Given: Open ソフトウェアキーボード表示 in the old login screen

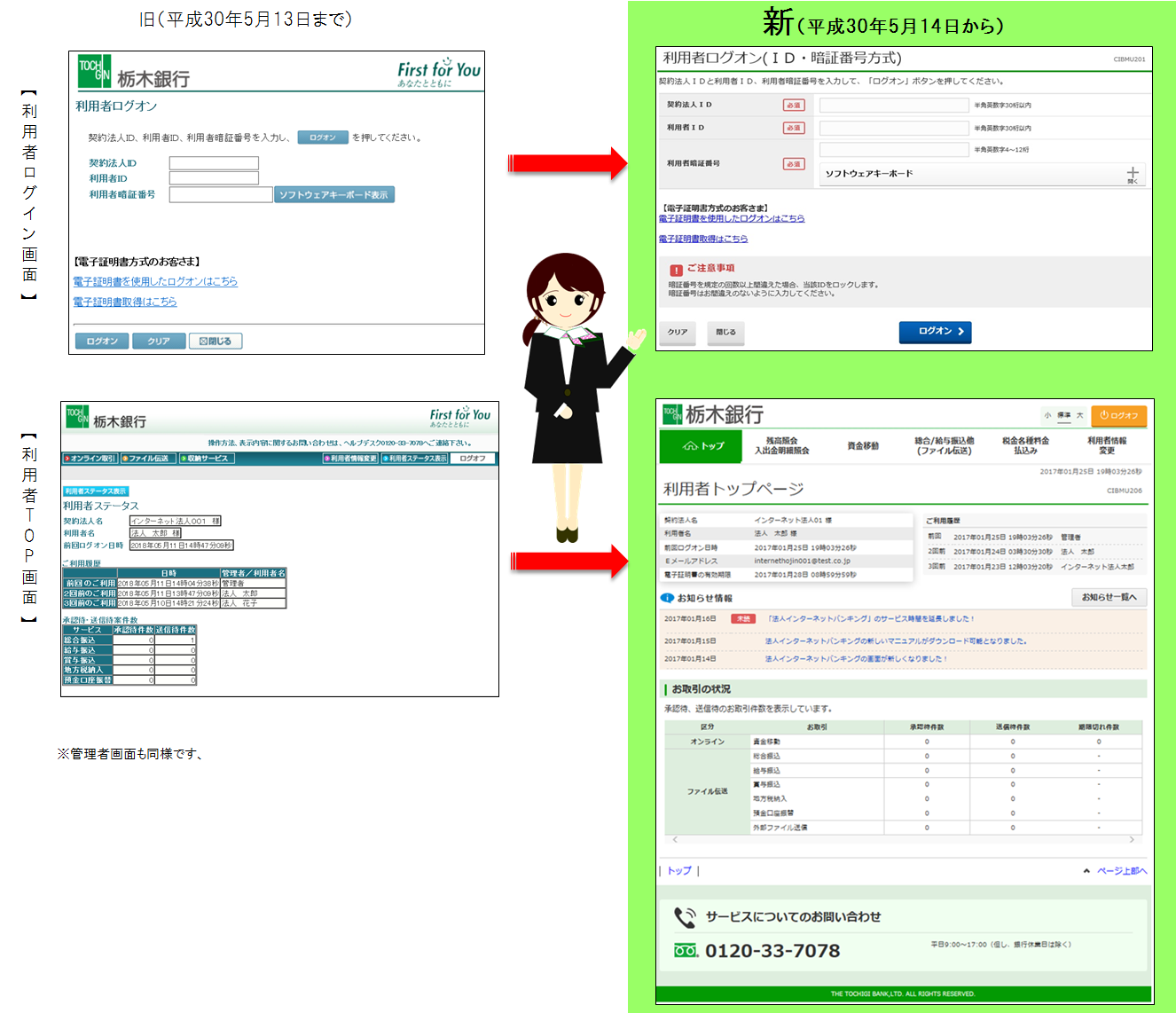Looking at the screenshot, I should pyautogui.click(x=334, y=195).
